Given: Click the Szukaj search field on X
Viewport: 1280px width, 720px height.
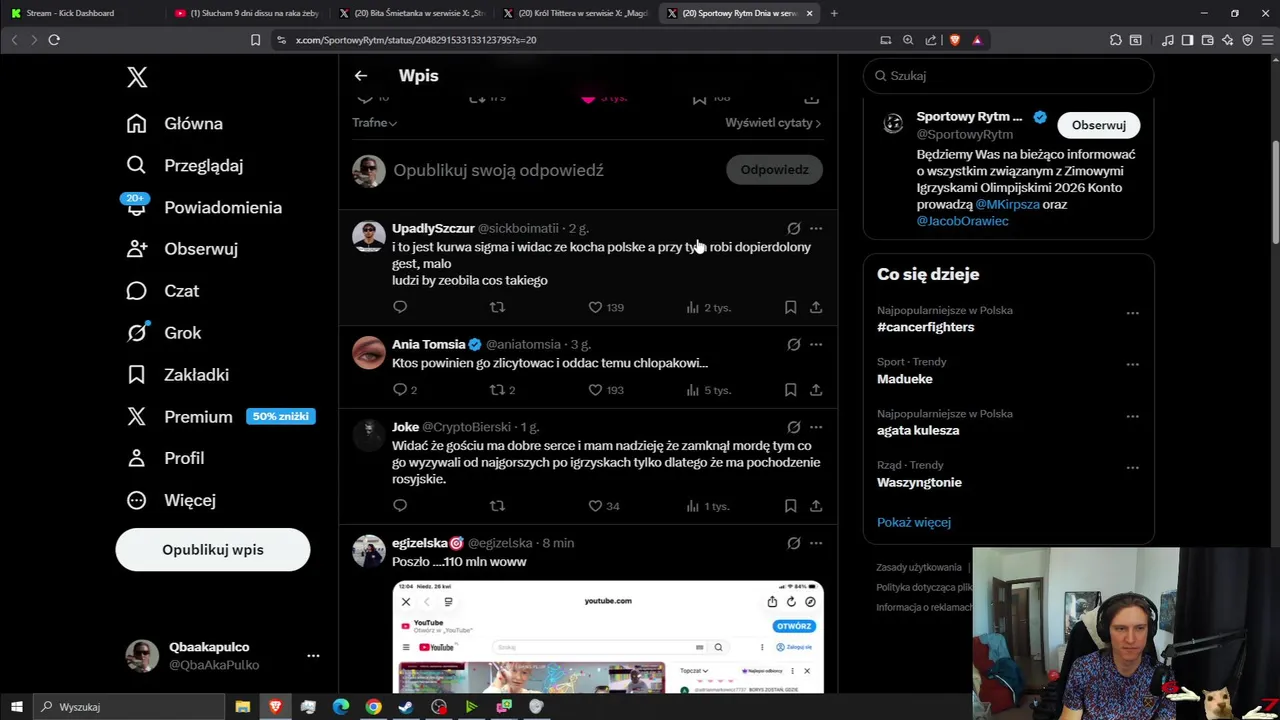Looking at the screenshot, I should (1008, 76).
